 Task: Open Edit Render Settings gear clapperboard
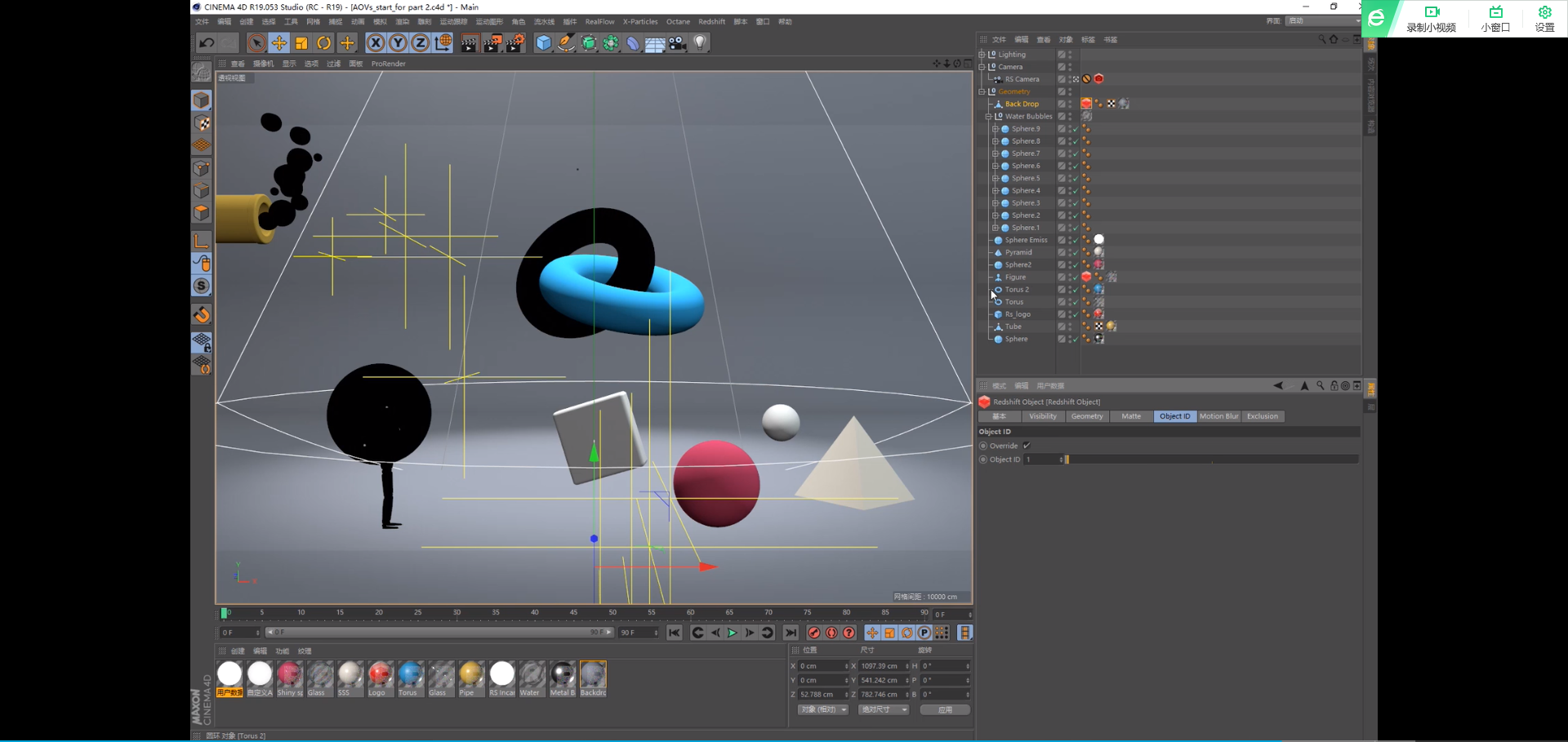coord(515,43)
